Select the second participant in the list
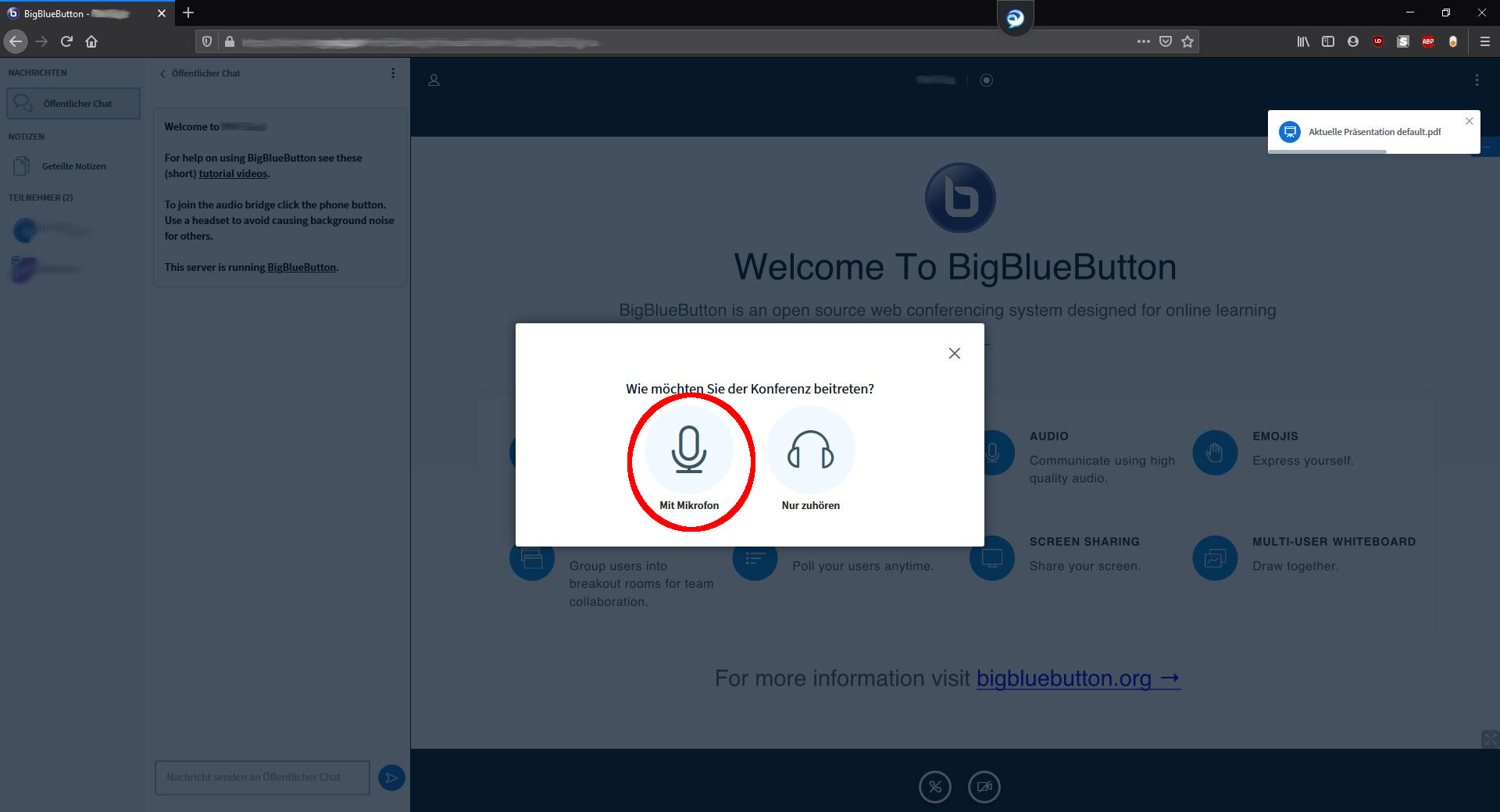 coord(47,269)
